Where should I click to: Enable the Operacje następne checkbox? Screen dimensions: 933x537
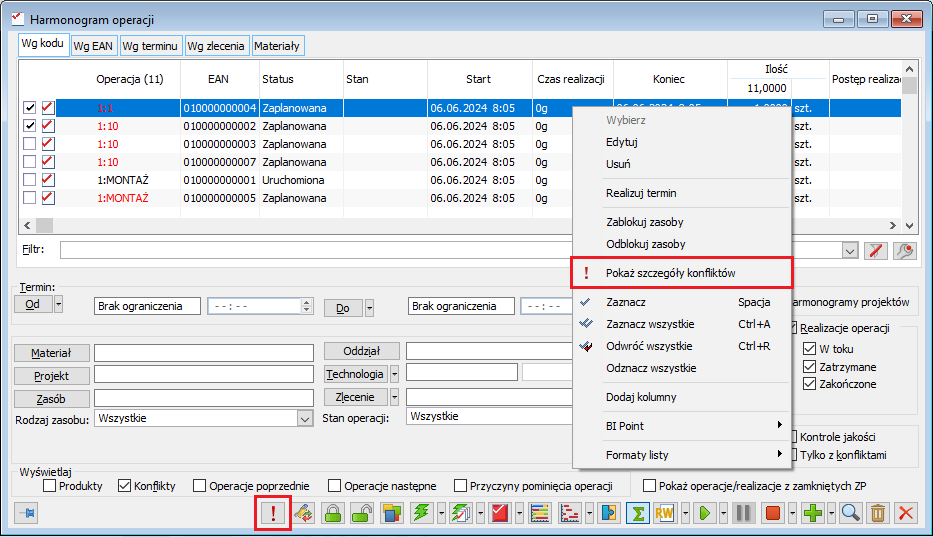pos(335,486)
